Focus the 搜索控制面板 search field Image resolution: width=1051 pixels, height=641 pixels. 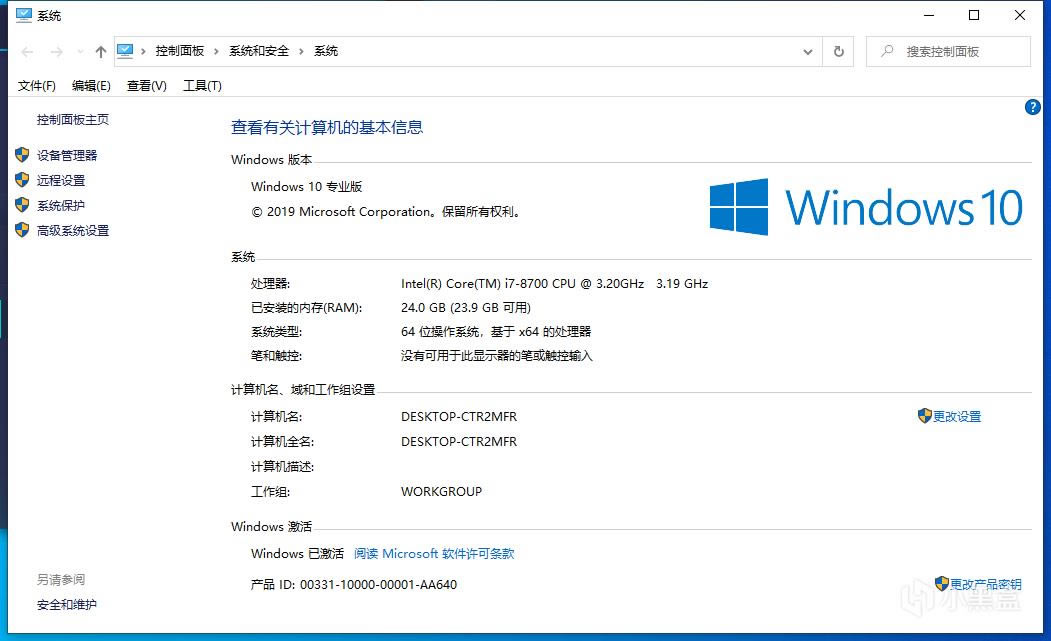tap(948, 52)
